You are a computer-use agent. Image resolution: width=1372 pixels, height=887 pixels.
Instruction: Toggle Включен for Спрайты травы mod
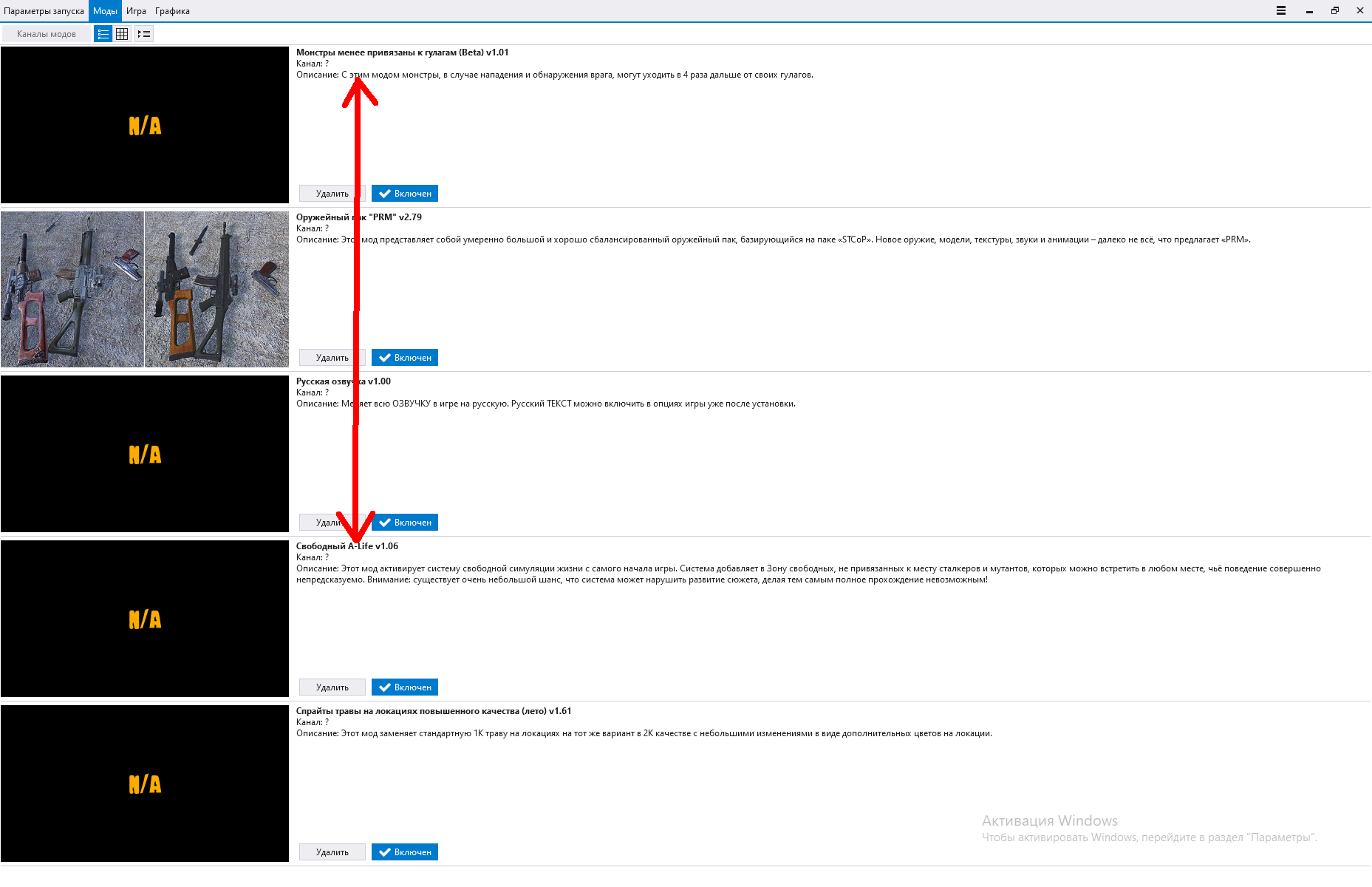point(405,852)
